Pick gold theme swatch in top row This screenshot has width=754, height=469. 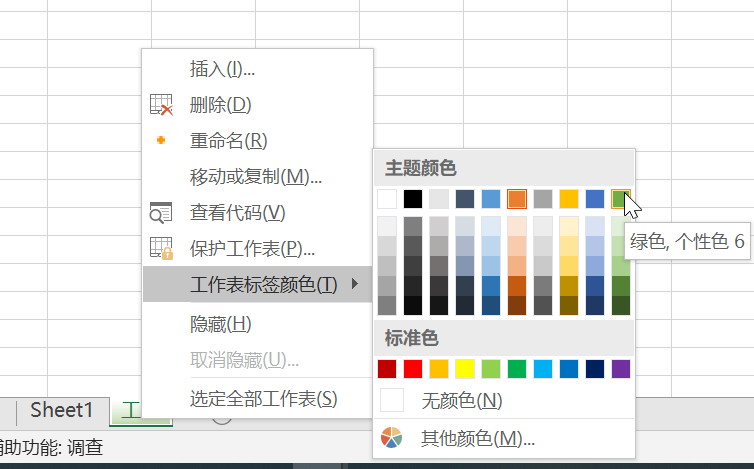tap(569, 199)
